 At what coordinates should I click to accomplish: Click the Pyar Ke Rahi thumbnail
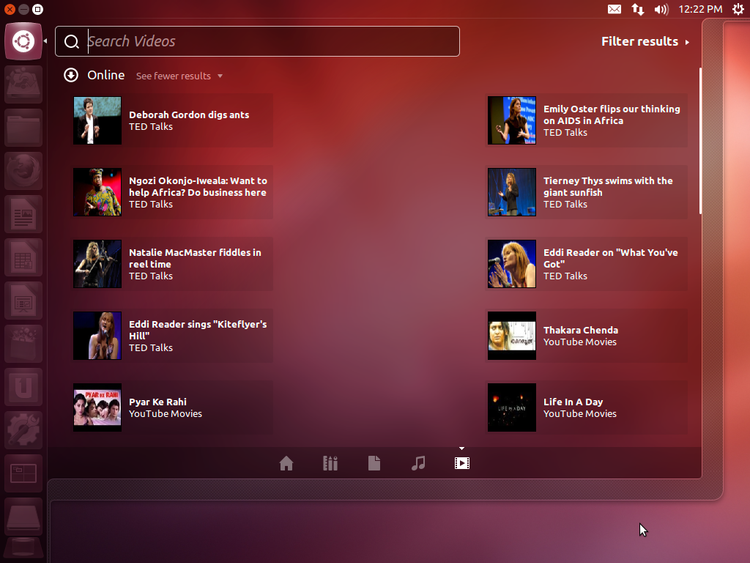click(97, 408)
